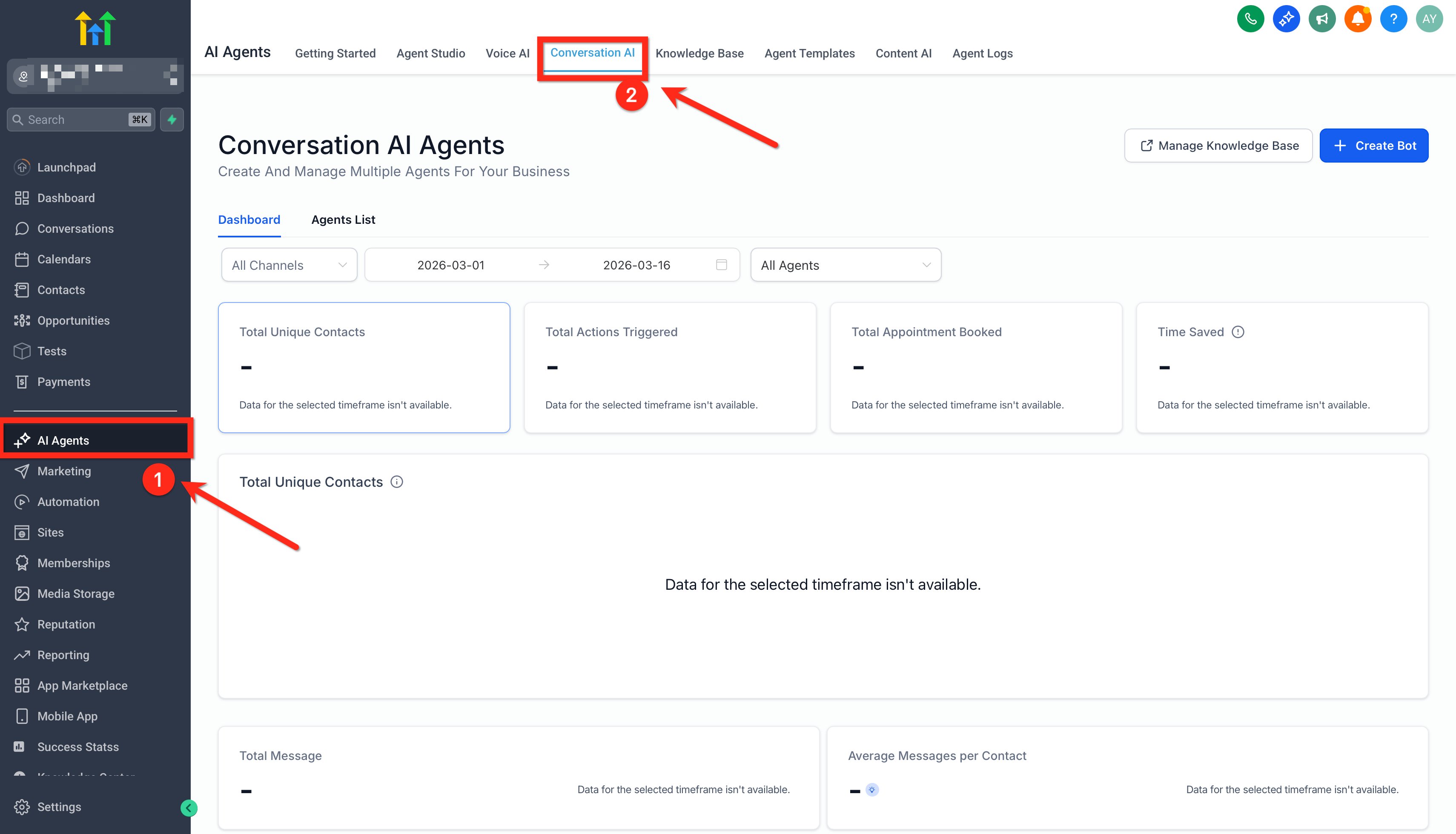Open the Voice AI tab
Image resolution: width=1456 pixels, height=834 pixels.
[x=507, y=53]
